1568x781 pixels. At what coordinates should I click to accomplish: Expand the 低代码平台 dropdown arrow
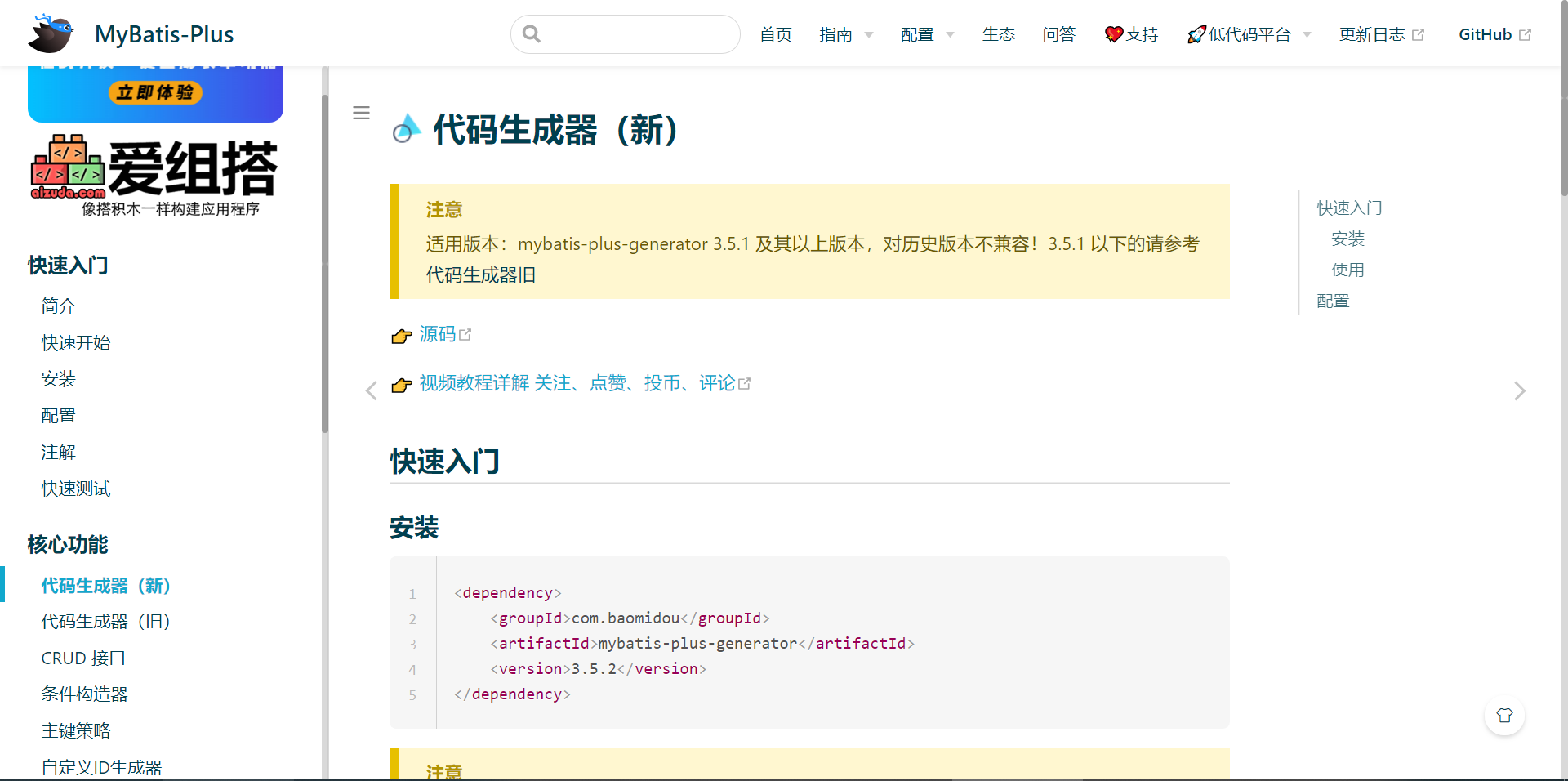pos(1307,35)
